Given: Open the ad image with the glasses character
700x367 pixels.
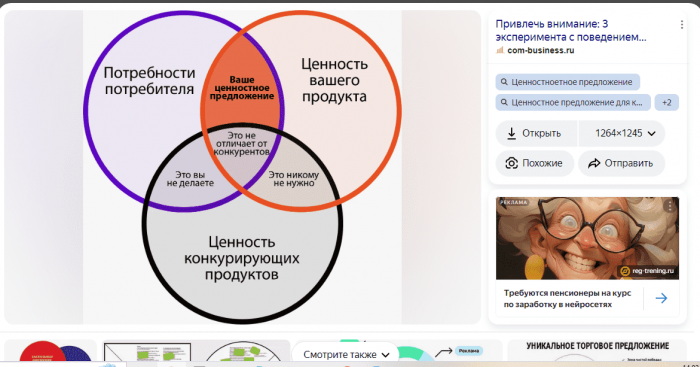Looking at the screenshot, I should coord(587,238).
